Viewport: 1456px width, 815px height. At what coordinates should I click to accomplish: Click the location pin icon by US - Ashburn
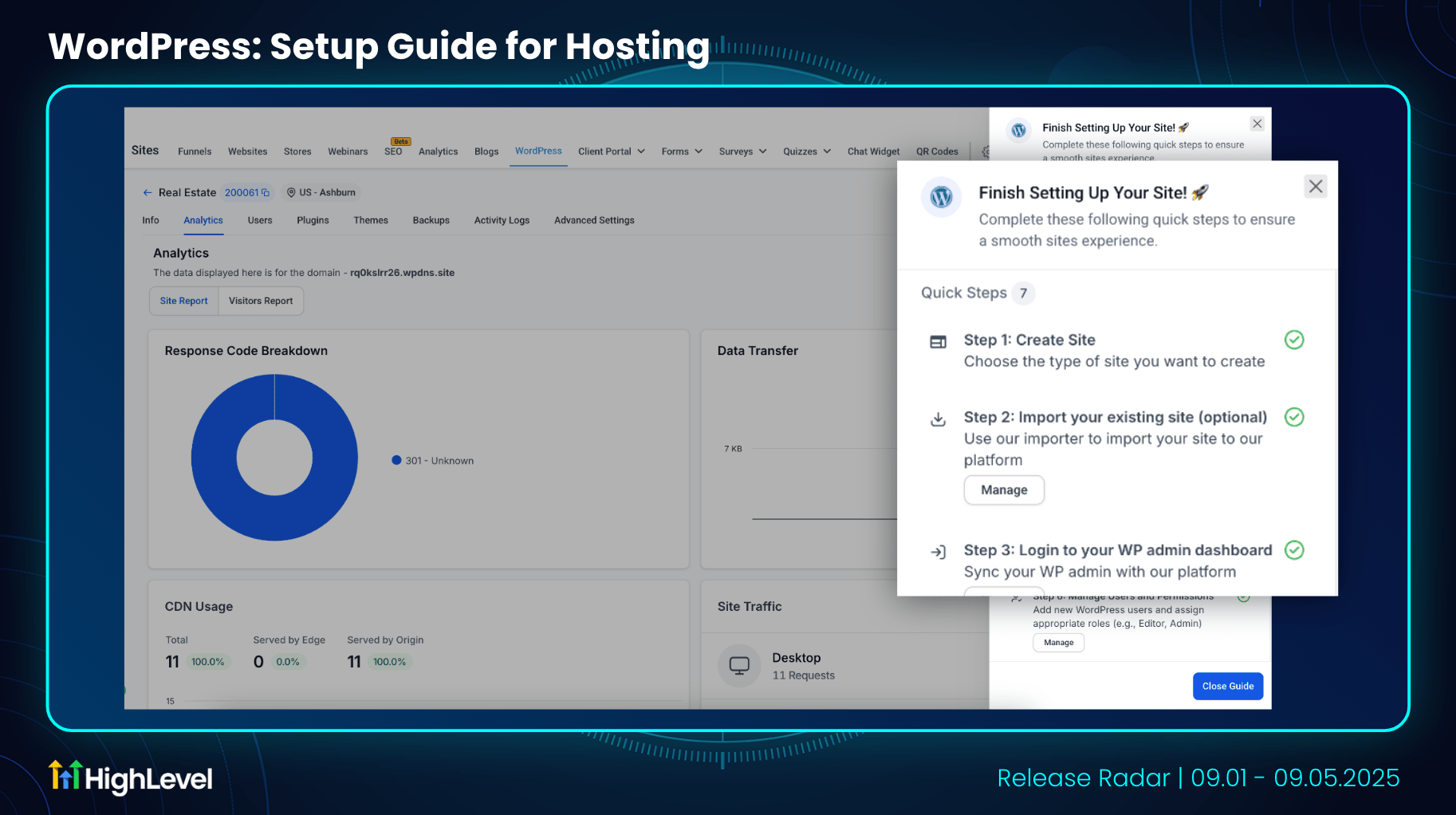tap(291, 192)
